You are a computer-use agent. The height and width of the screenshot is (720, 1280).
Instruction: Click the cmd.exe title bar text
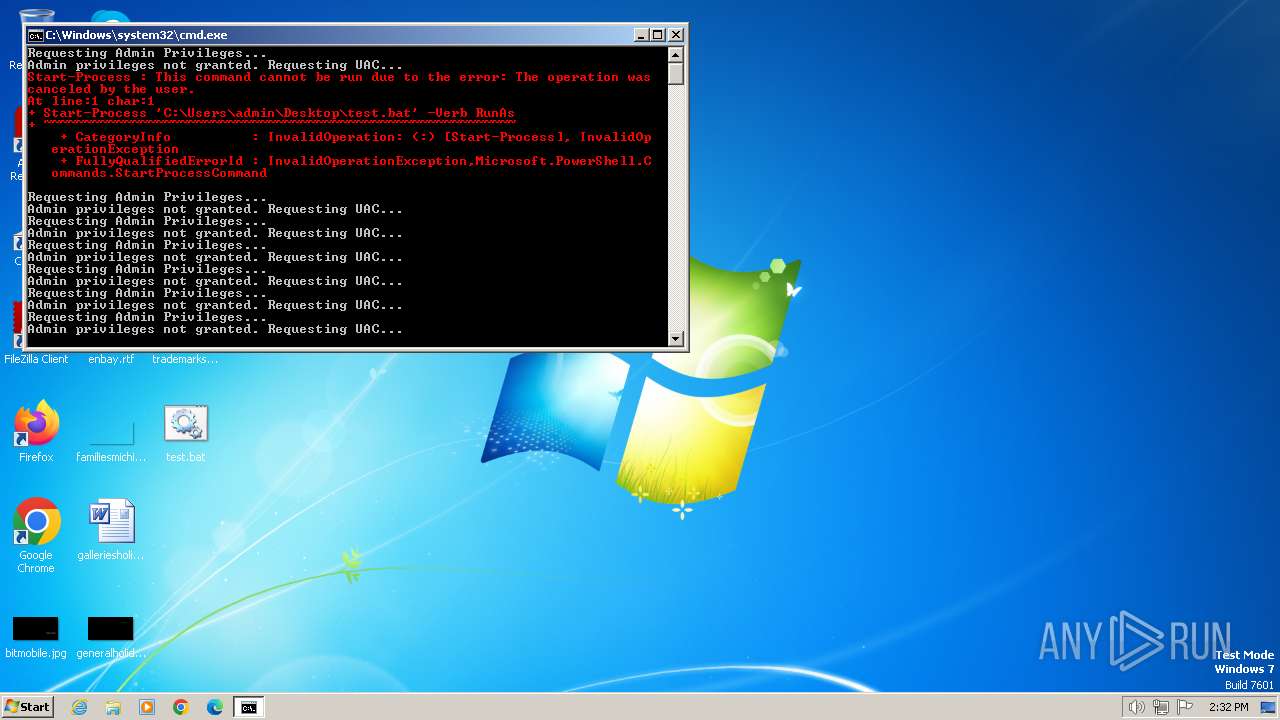coord(136,35)
